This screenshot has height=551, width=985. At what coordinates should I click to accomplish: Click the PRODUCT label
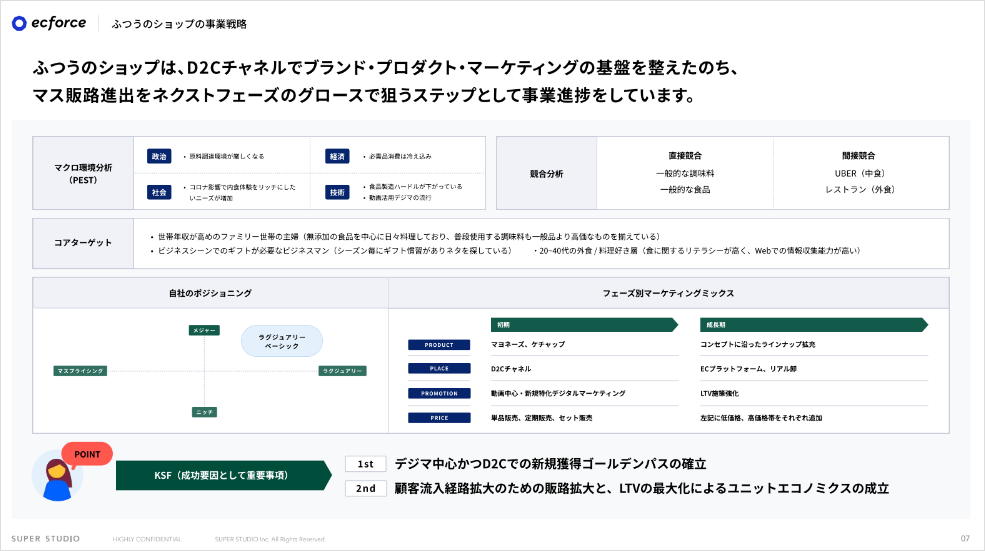click(x=438, y=345)
